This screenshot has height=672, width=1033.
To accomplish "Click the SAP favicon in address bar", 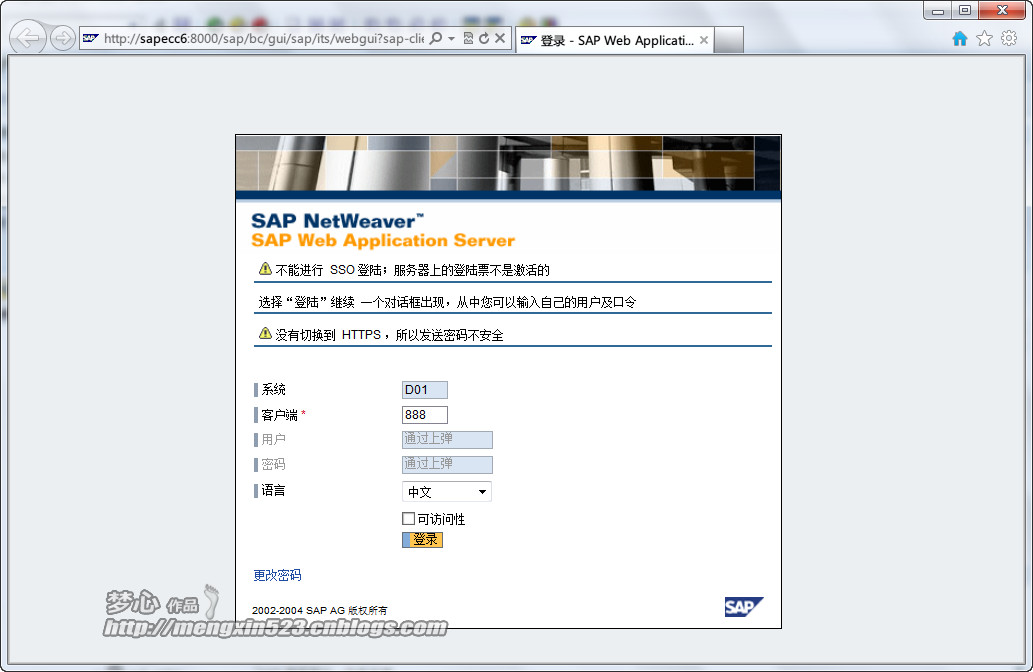I will click(x=90, y=38).
